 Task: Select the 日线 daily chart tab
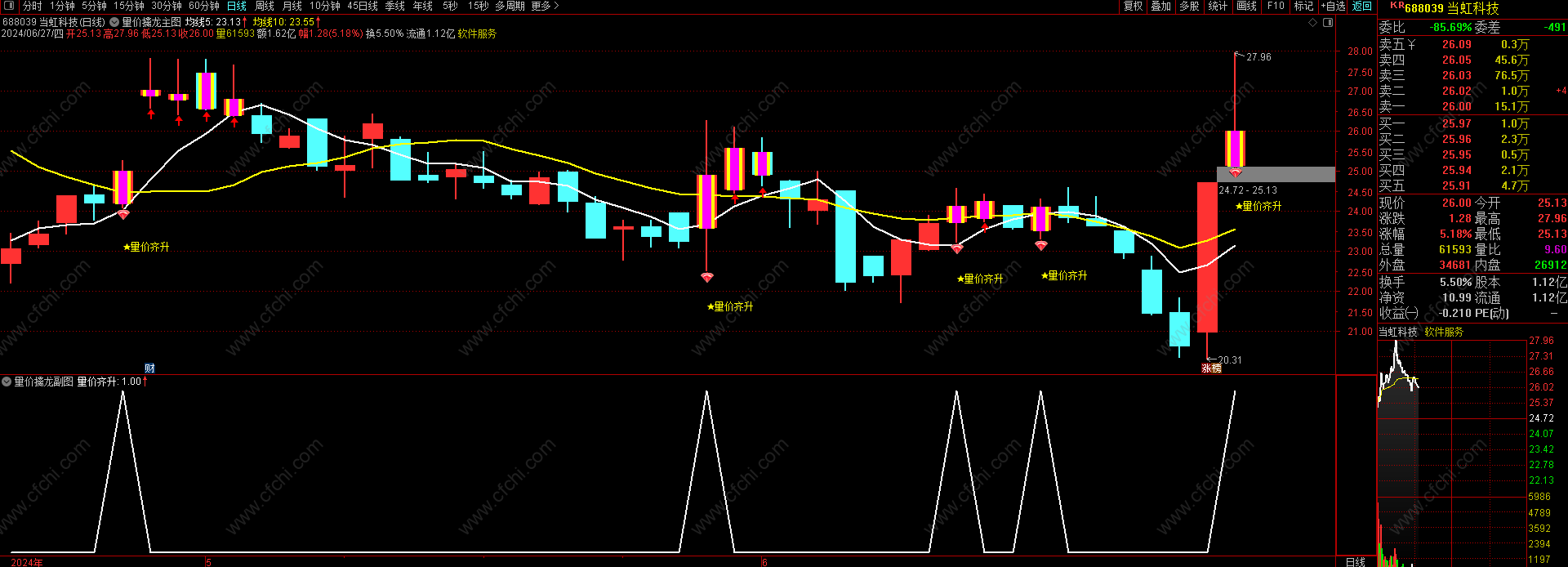(x=237, y=6)
